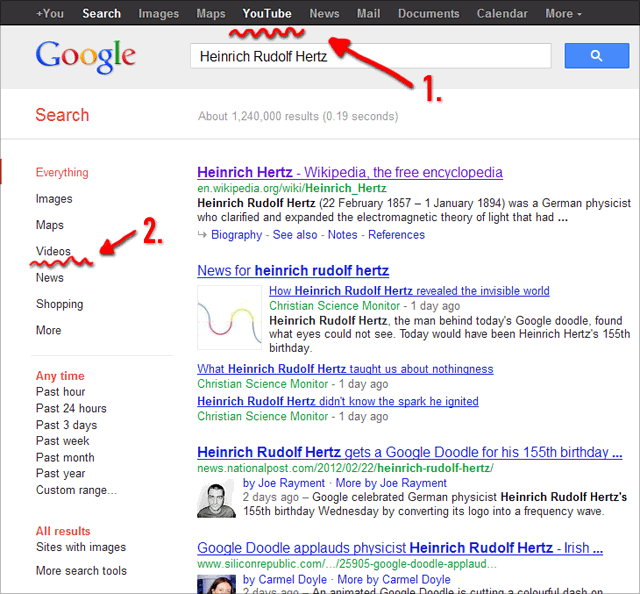This screenshot has width=640, height=594.
Task: Click the blue magnifier search button
Action: tap(596, 56)
